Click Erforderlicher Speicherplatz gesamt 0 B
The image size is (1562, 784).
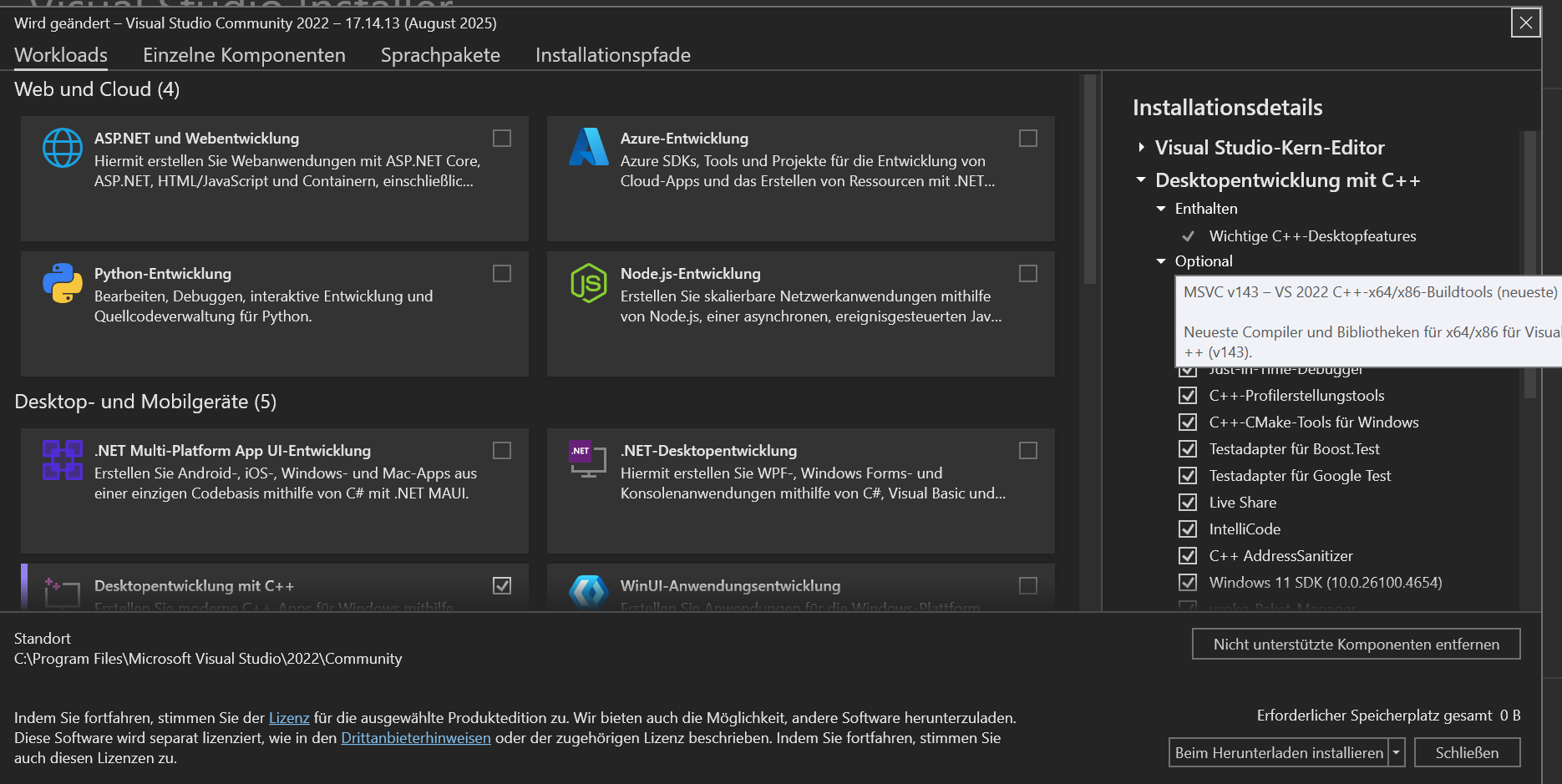tap(1388, 716)
